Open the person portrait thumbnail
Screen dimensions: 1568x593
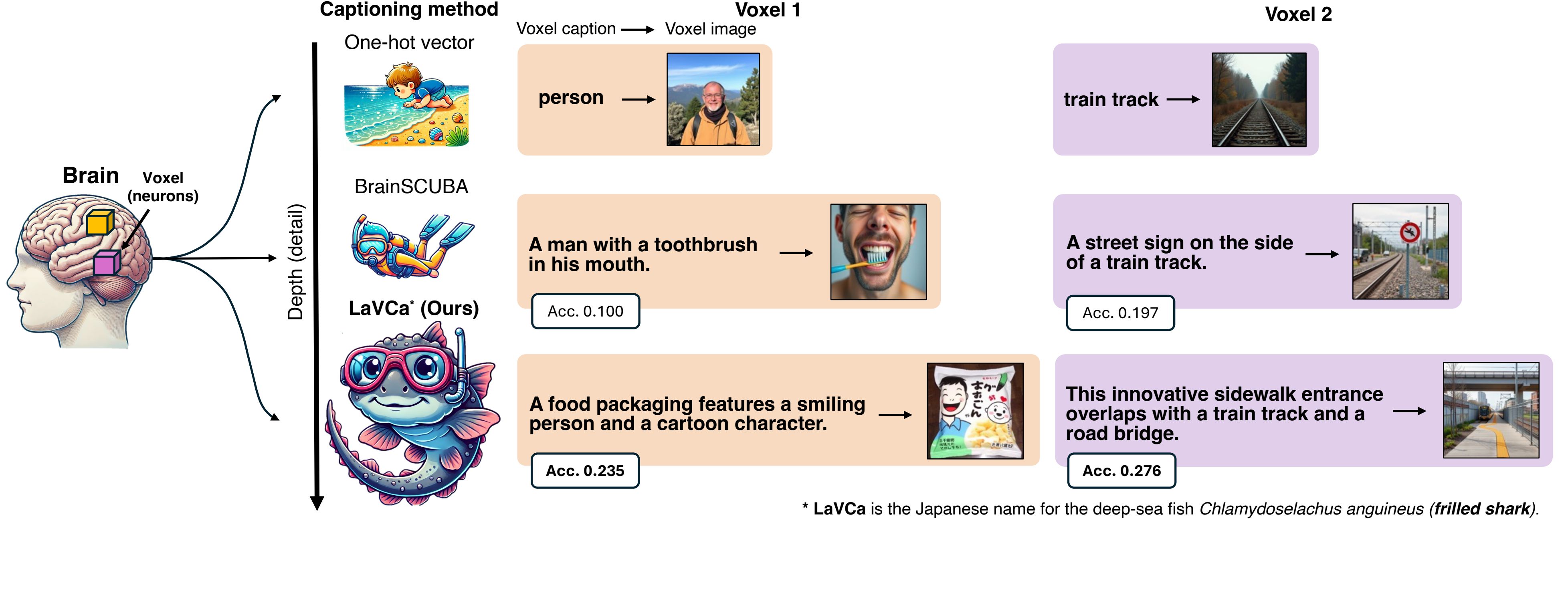(x=713, y=99)
